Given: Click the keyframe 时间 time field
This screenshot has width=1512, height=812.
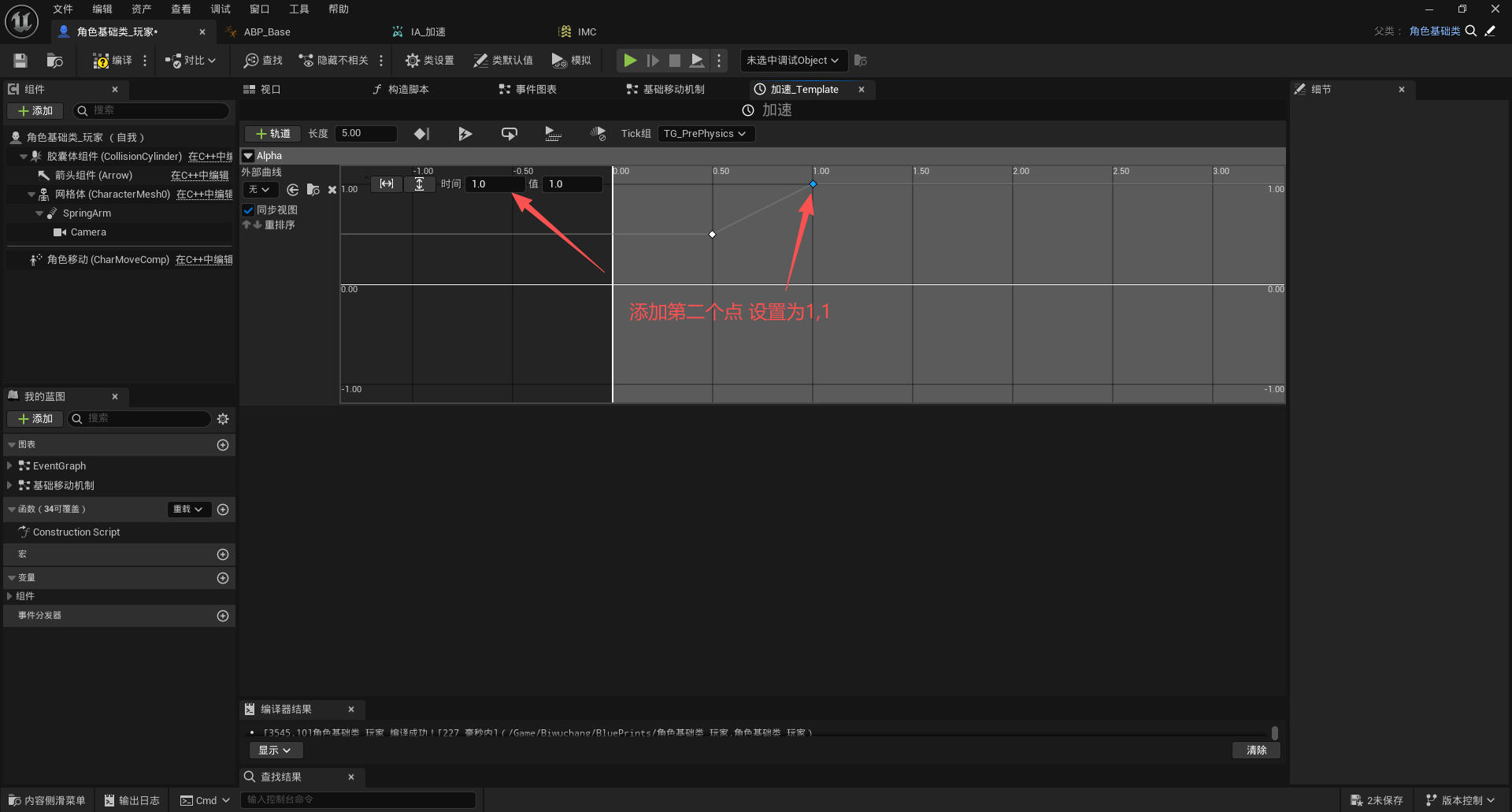Looking at the screenshot, I should (x=494, y=184).
